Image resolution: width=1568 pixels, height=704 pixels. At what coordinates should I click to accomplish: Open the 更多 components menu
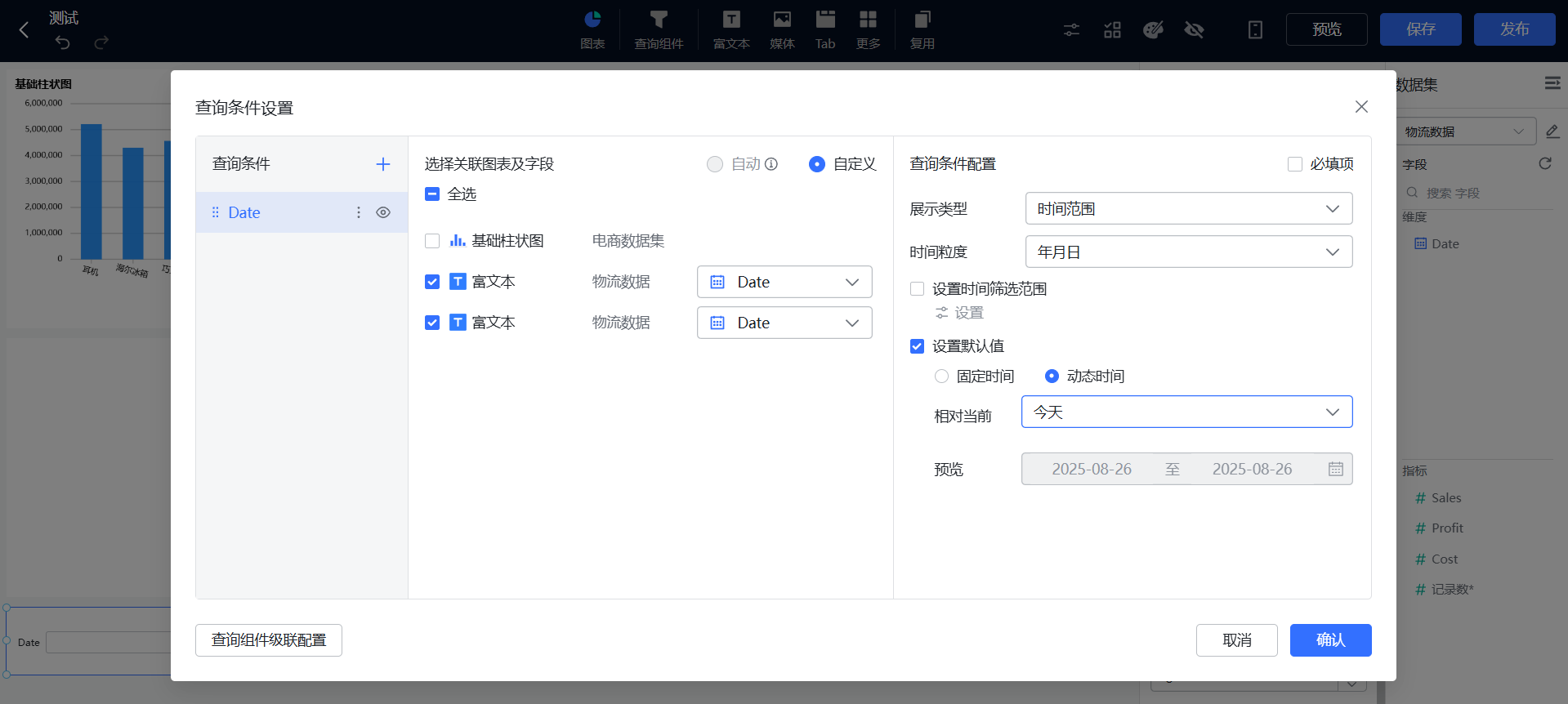(868, 29)
